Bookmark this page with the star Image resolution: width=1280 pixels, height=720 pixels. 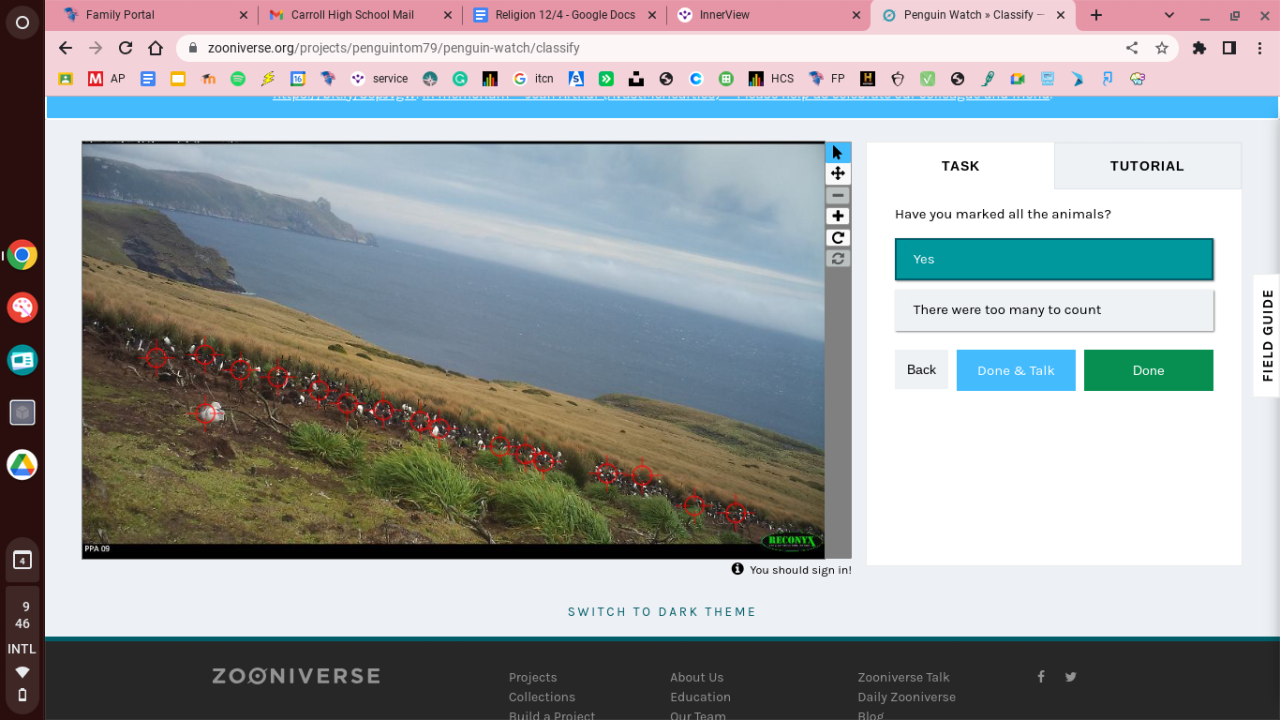(1162, 48)
